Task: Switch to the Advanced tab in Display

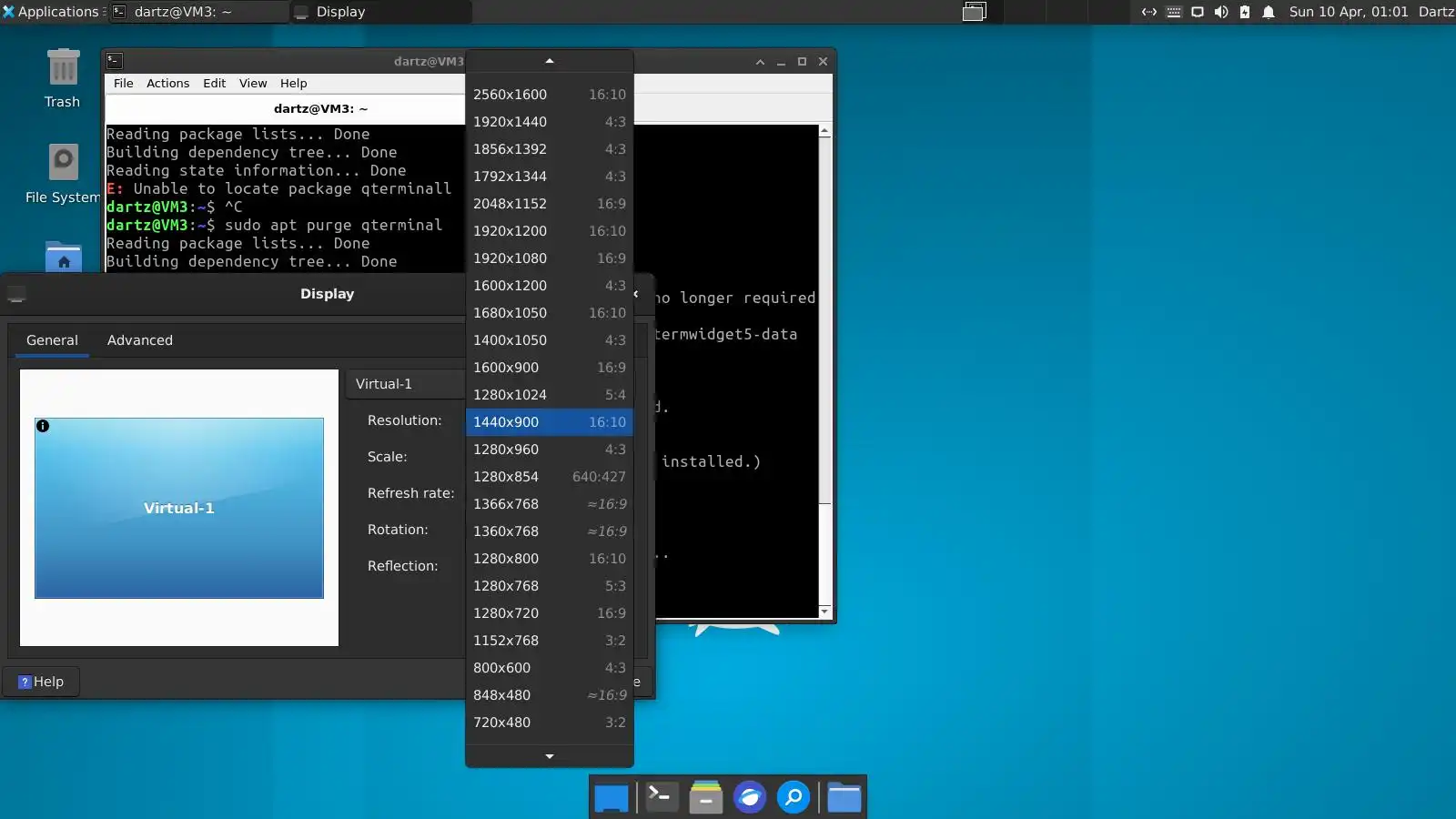Action: tap(140, 340)
